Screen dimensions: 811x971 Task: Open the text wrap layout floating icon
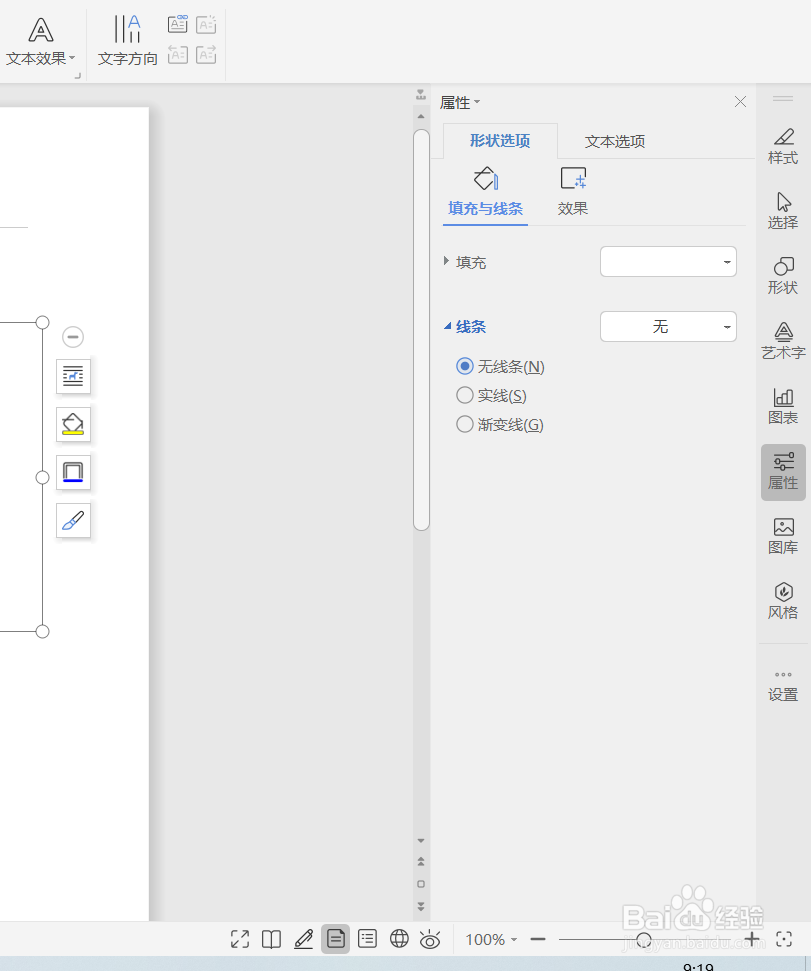[73, 377]
